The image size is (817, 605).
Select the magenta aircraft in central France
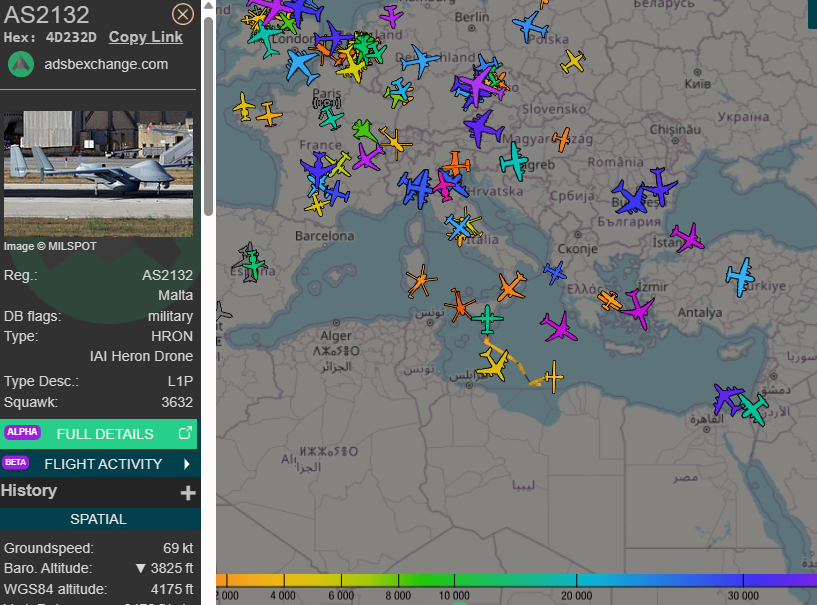[x=368, y=157]
